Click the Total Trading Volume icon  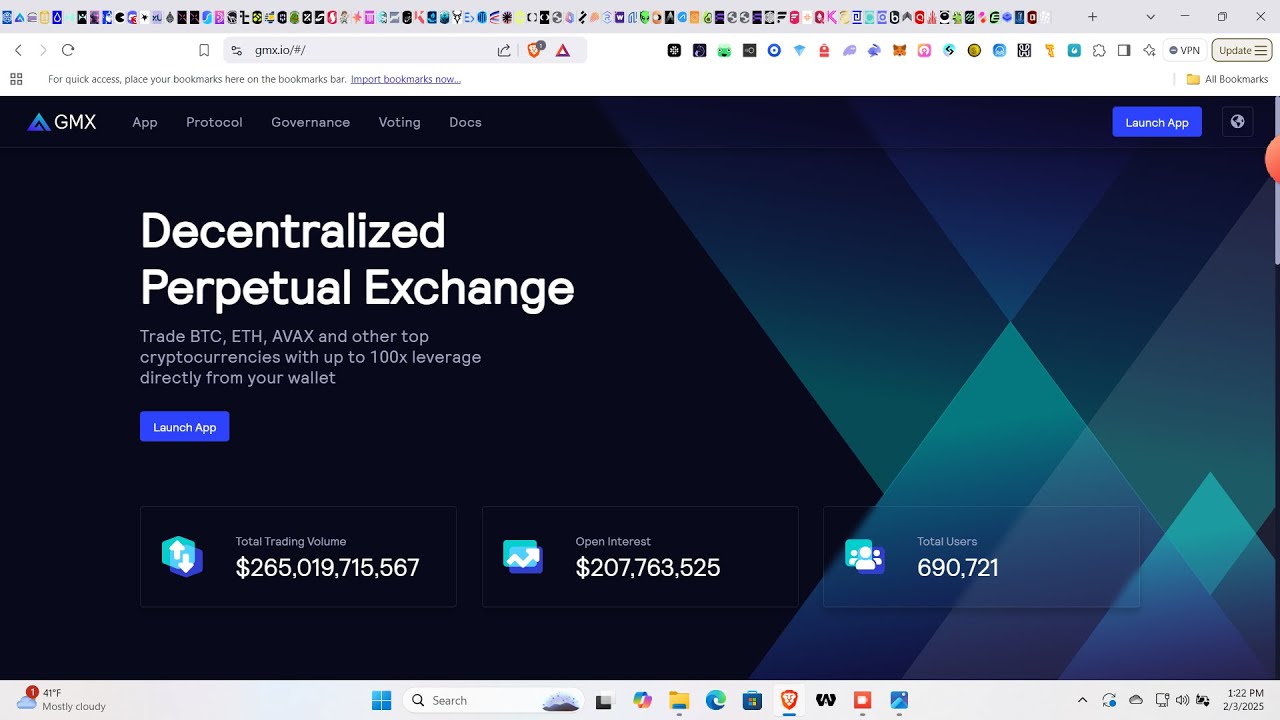point(182,557)
